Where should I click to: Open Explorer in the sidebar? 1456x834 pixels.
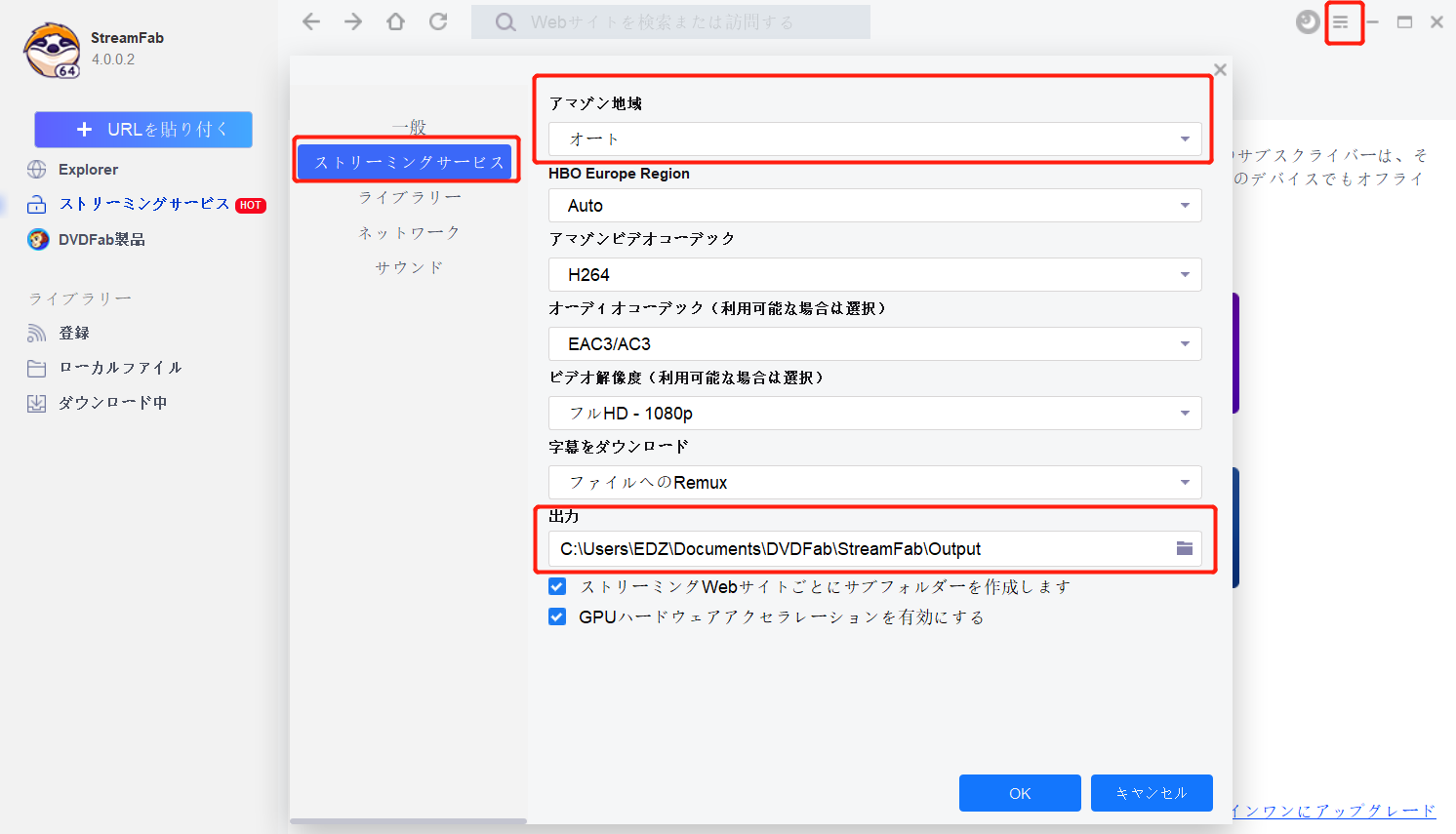coord(88,170)
